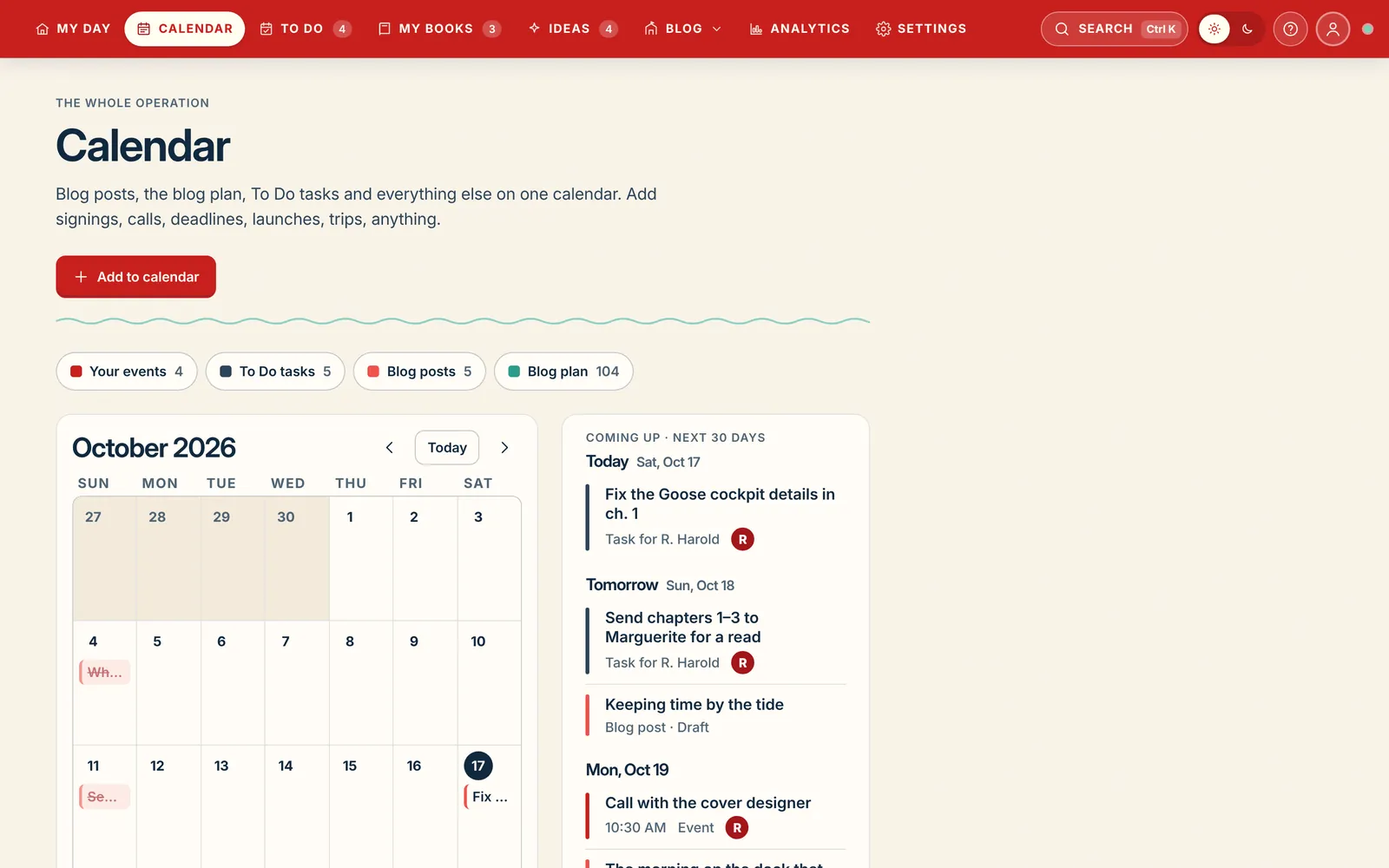Open the Analytics page
This screenshot has height=868, width=1389.
tap(800, 29)
